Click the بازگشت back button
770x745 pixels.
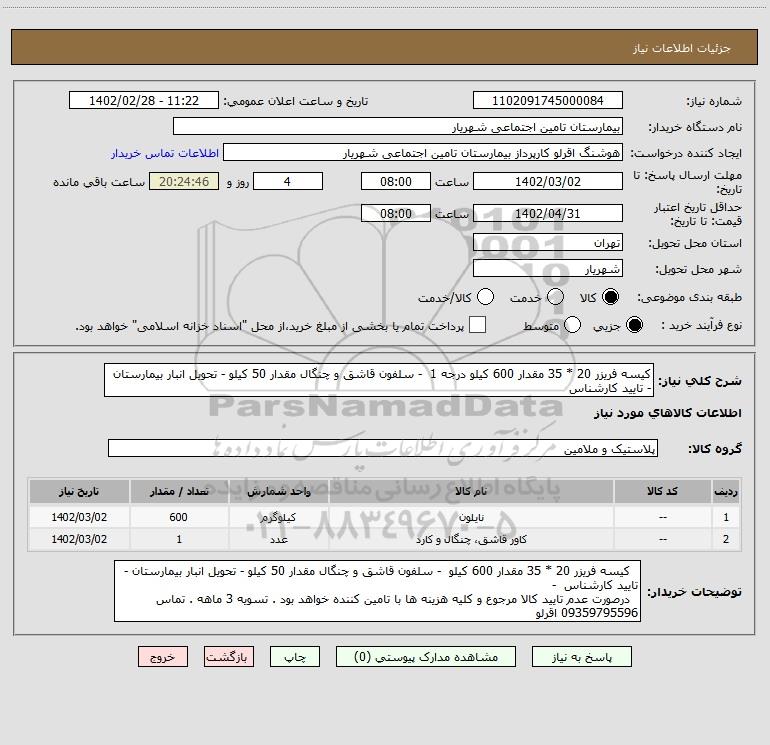coord(229,657)
